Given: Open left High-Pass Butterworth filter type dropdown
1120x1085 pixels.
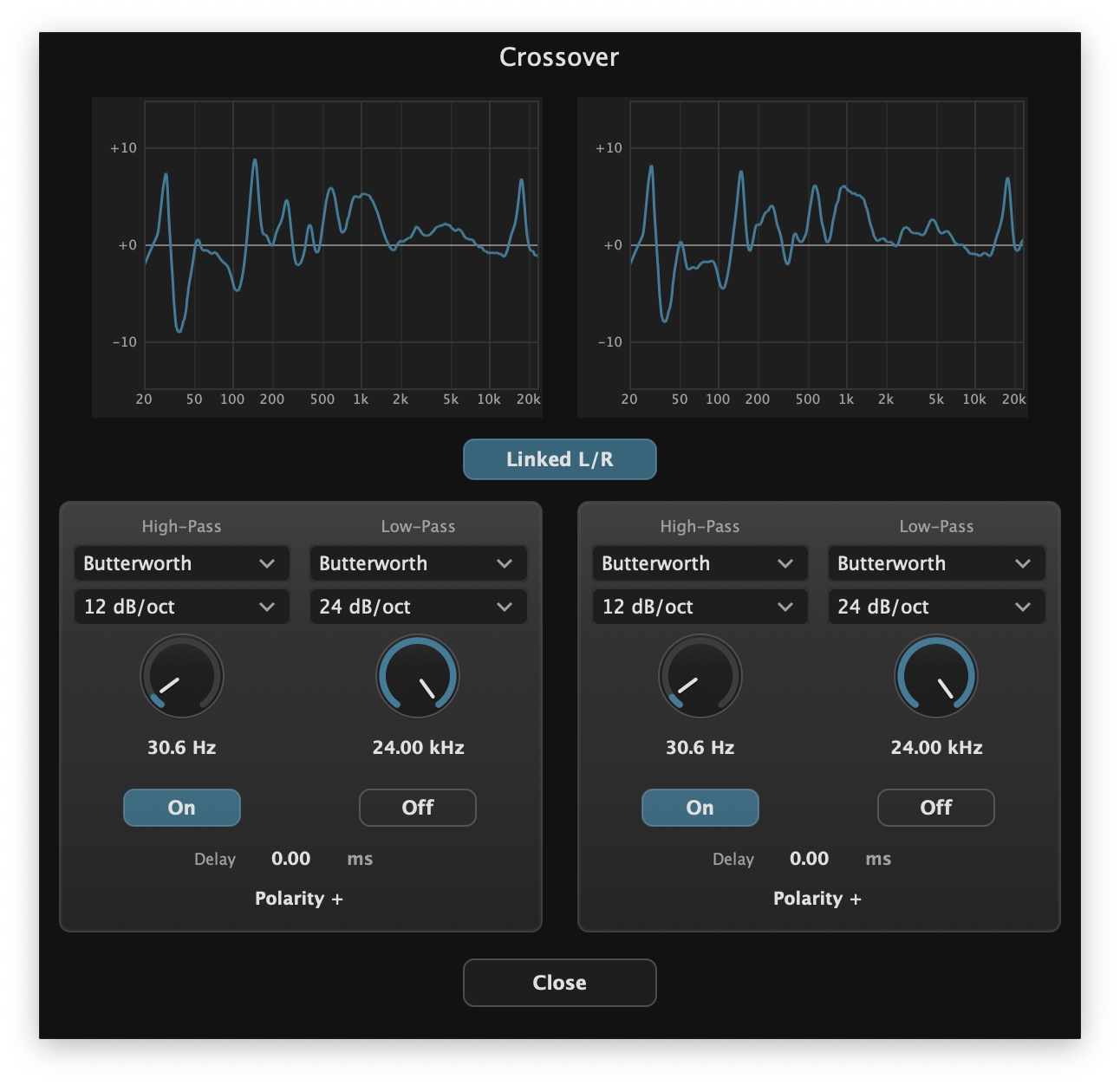Looking at the screenshot, I should (182, 563).
